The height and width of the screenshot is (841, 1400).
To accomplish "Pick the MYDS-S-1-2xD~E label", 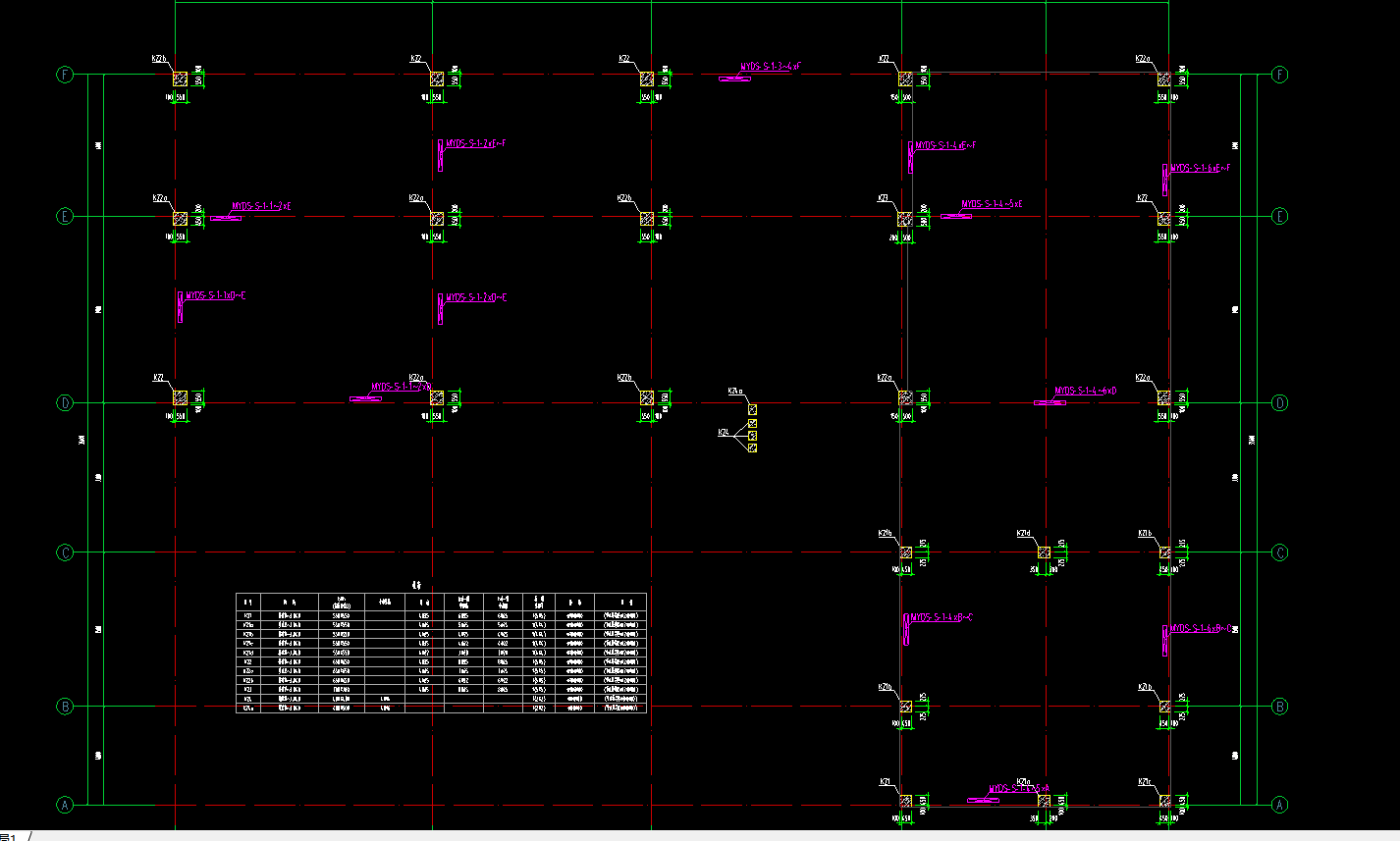I will [476, 297].
